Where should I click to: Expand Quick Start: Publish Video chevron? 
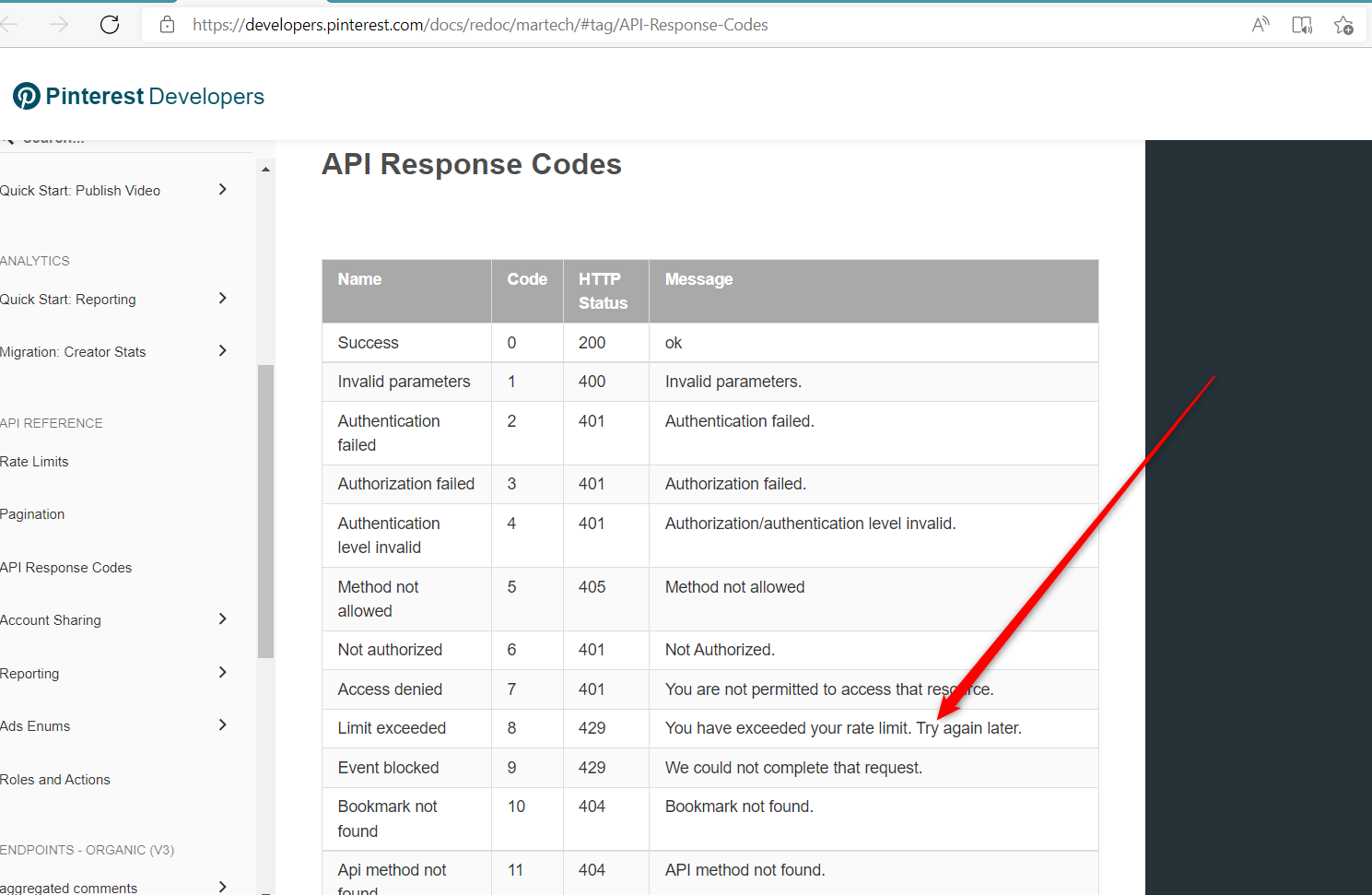coord(222,189)
